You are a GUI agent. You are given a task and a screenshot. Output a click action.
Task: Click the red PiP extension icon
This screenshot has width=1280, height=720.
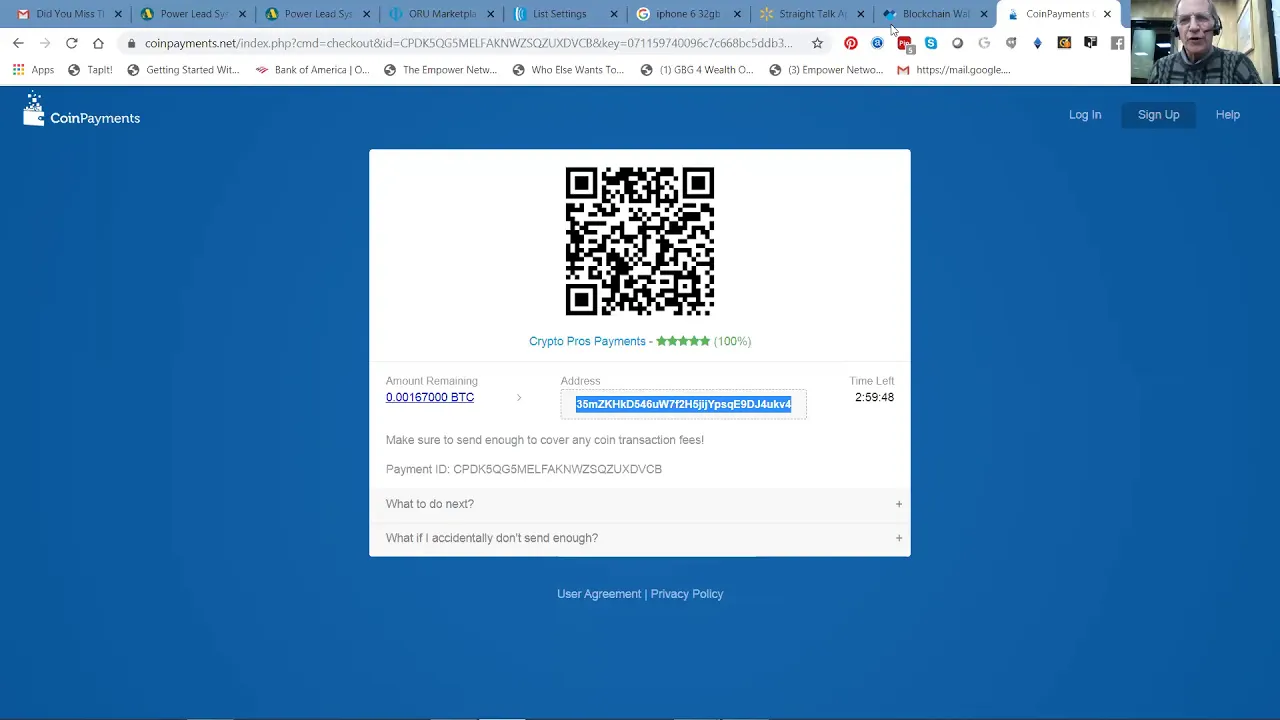coord(904,43)
